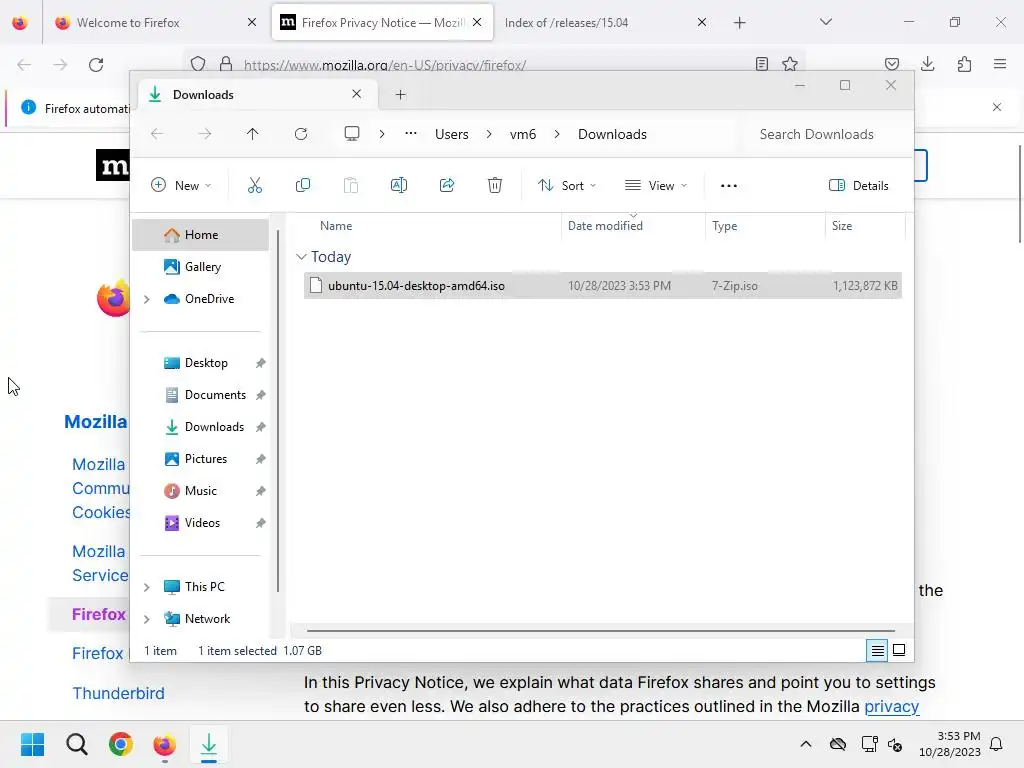
Task: Open the New item dropdown
Action: click(181, 185)
